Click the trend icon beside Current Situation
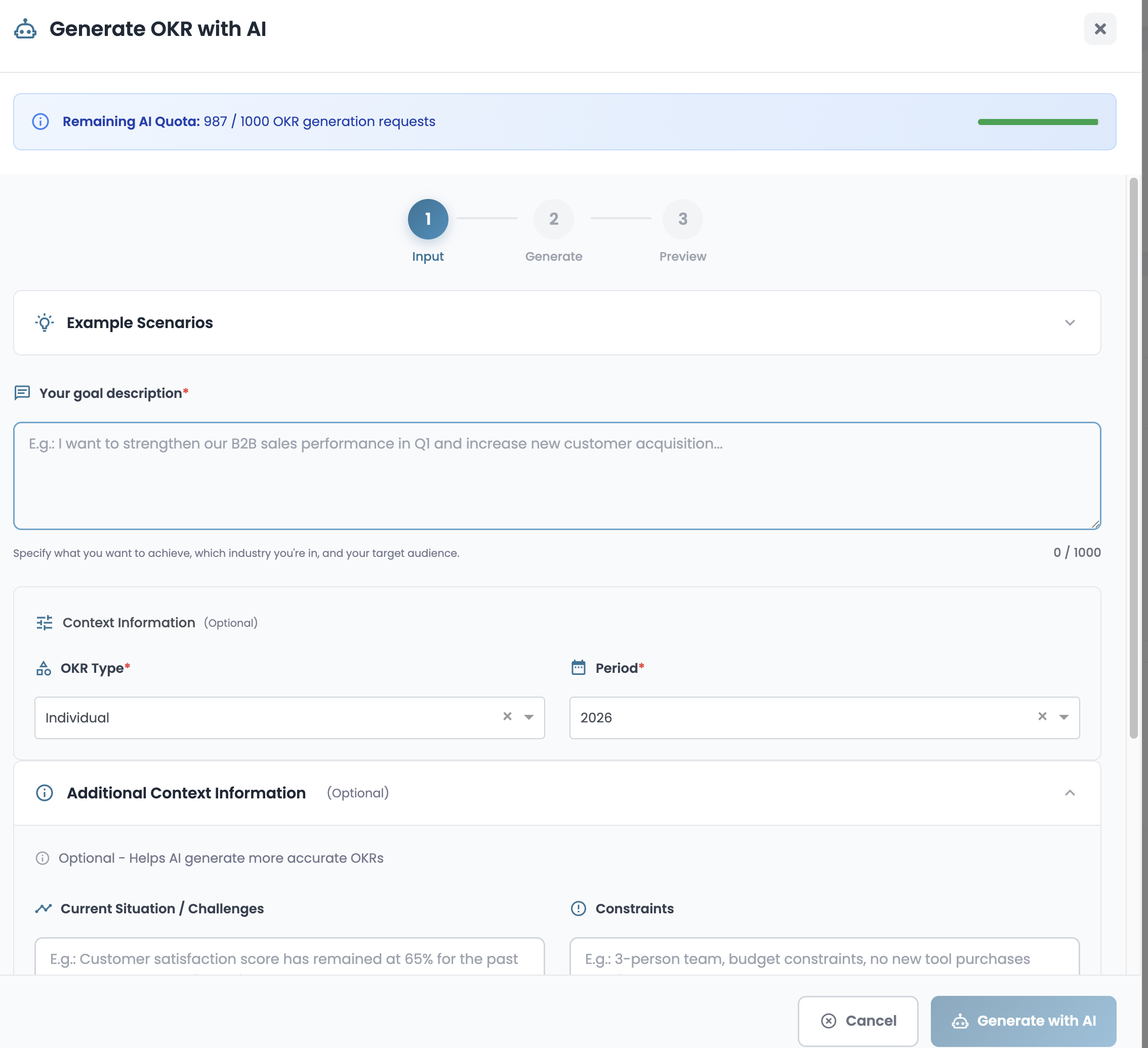 pos(44,908)
